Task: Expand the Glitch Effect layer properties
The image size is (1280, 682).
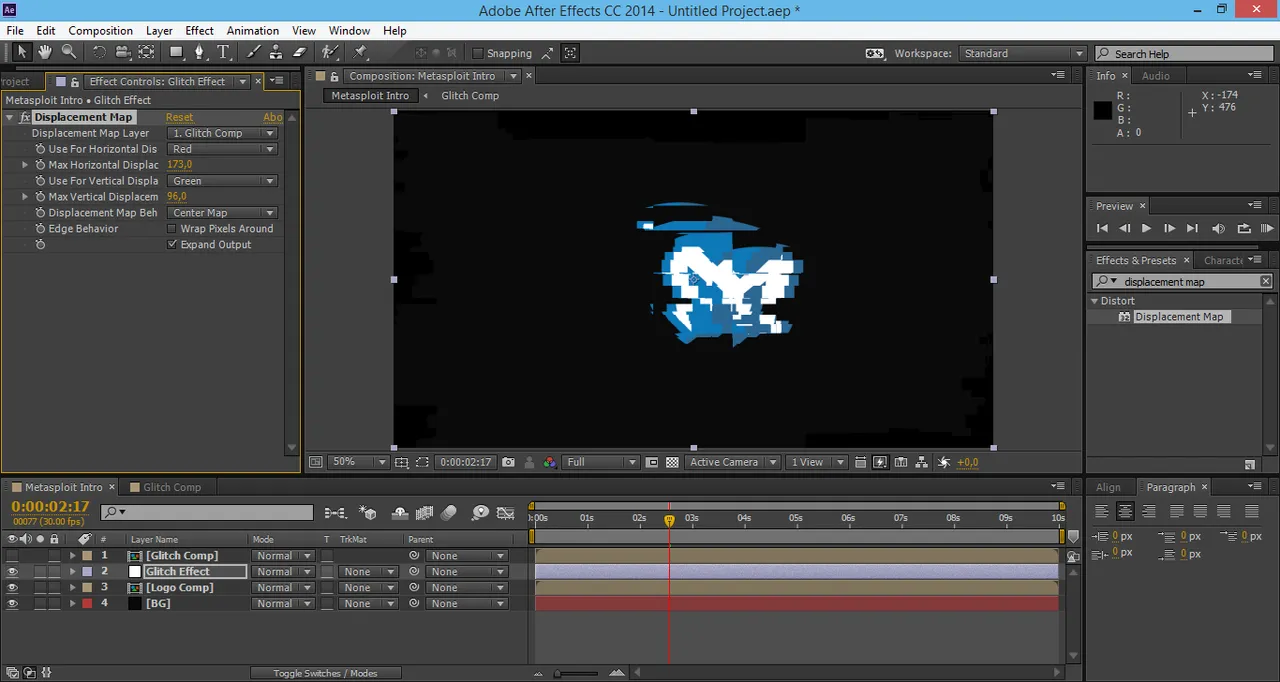Action: [x=72, y=572]
